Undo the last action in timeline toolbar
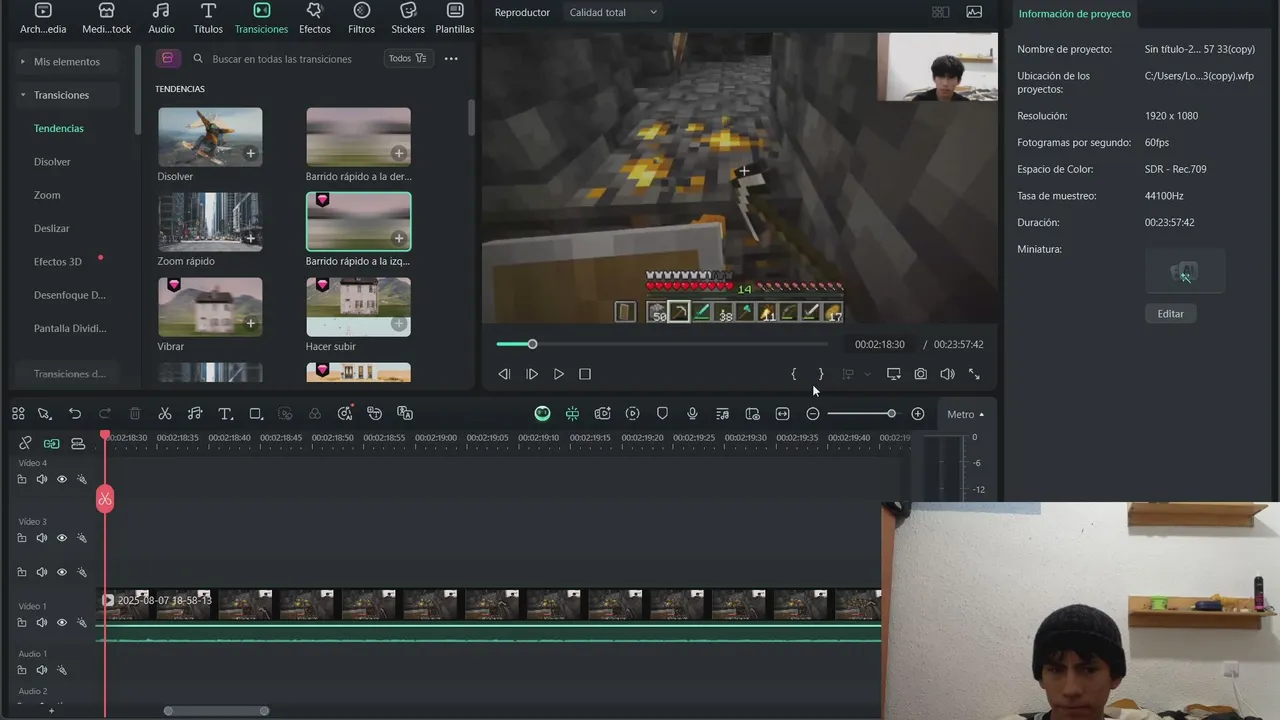1280x720 pixels. (x=75, y=413)
